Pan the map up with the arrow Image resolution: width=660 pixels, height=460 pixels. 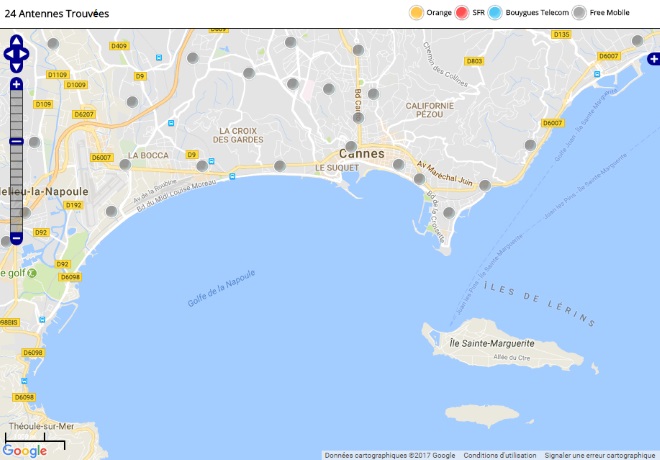(x=16, y=41)
